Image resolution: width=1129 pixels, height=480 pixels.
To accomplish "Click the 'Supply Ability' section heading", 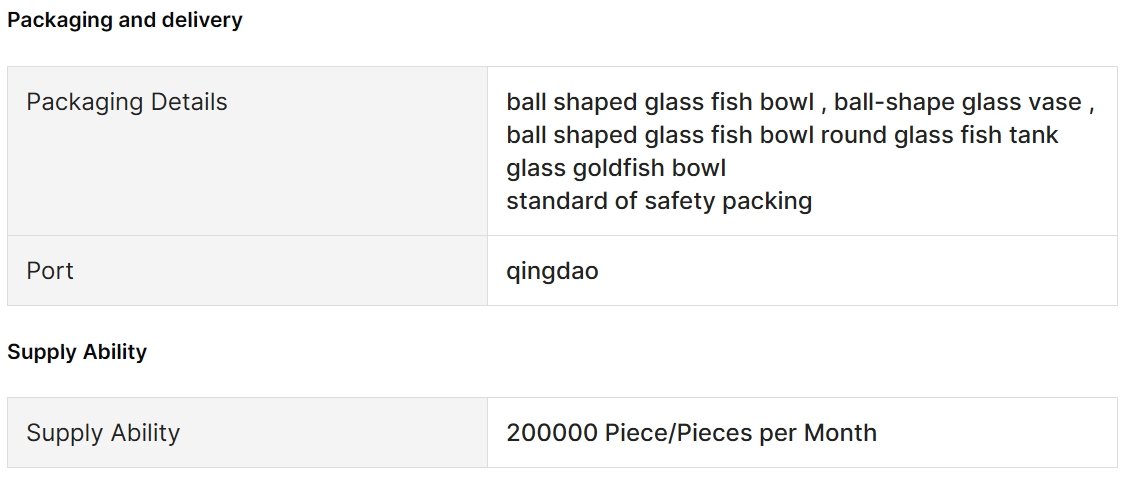I will pyautogui.click(x=77, y=352).
